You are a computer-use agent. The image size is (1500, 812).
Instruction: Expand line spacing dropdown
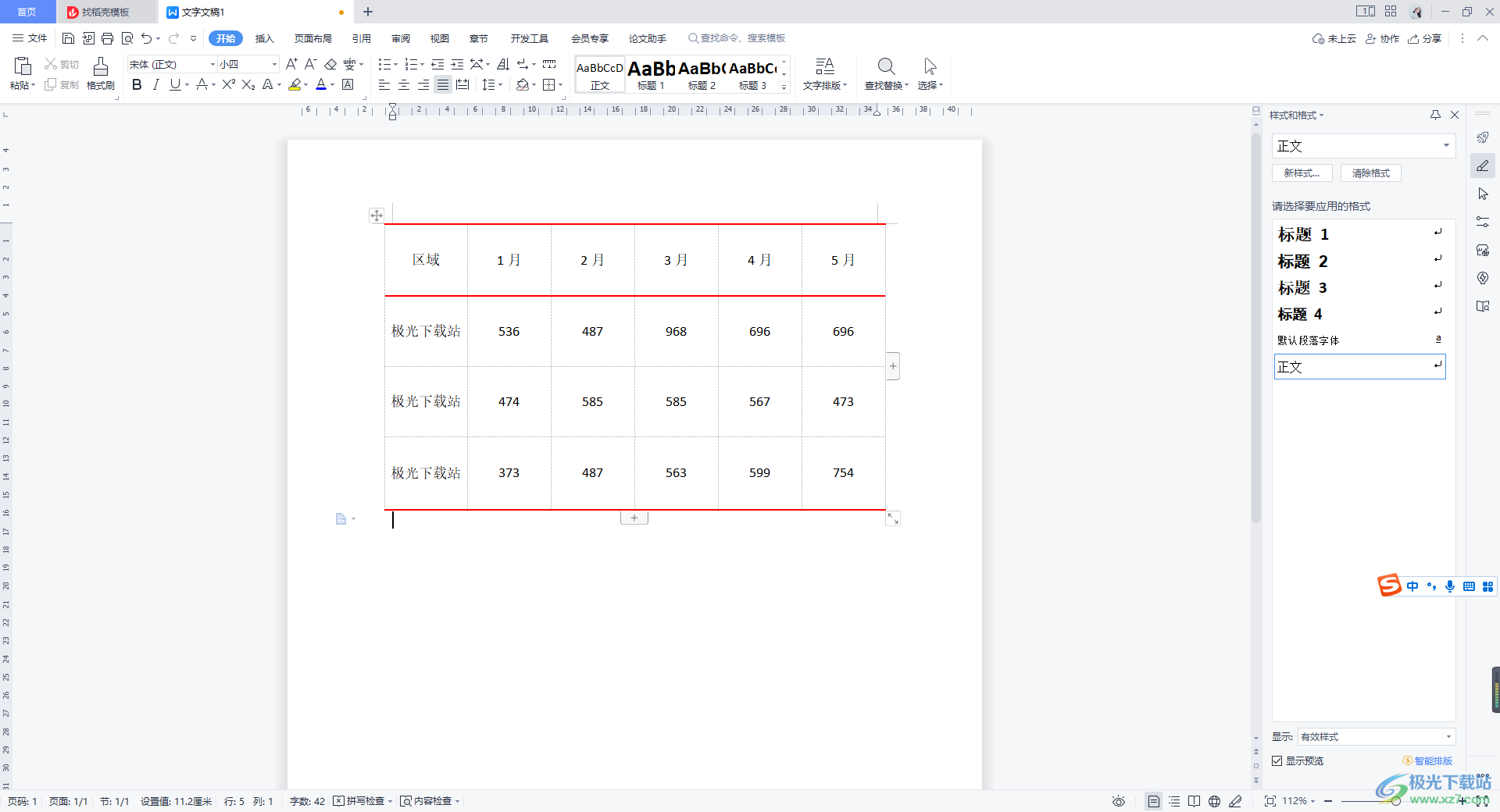point(500,84)
